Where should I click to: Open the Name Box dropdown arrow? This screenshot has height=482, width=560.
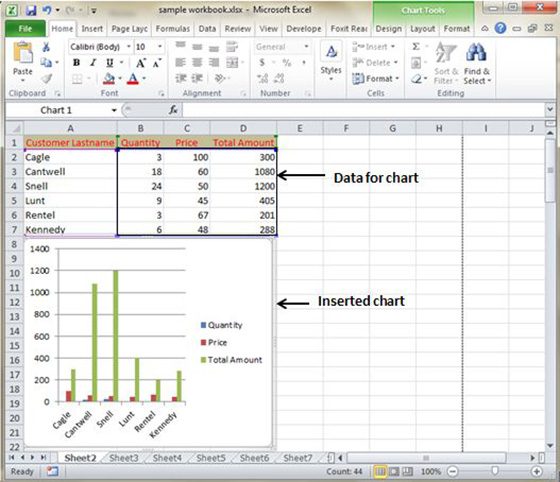(114, 110)
